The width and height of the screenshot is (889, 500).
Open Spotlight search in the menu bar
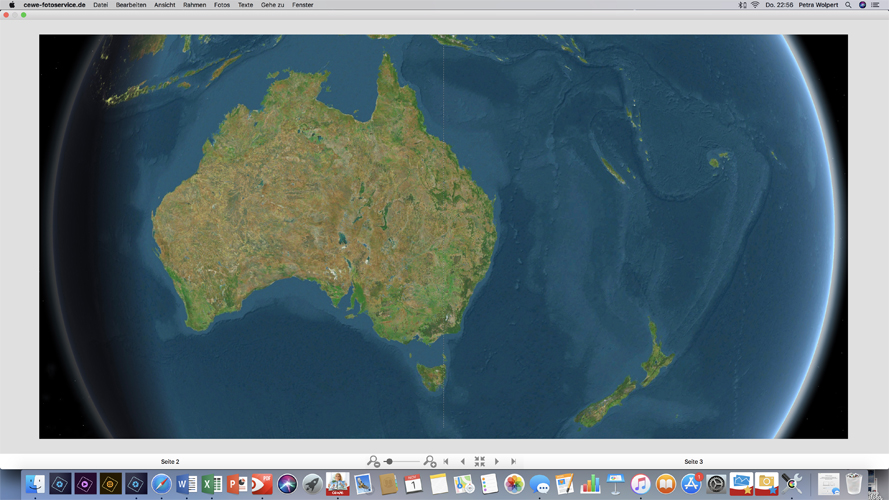coord(848,5)
